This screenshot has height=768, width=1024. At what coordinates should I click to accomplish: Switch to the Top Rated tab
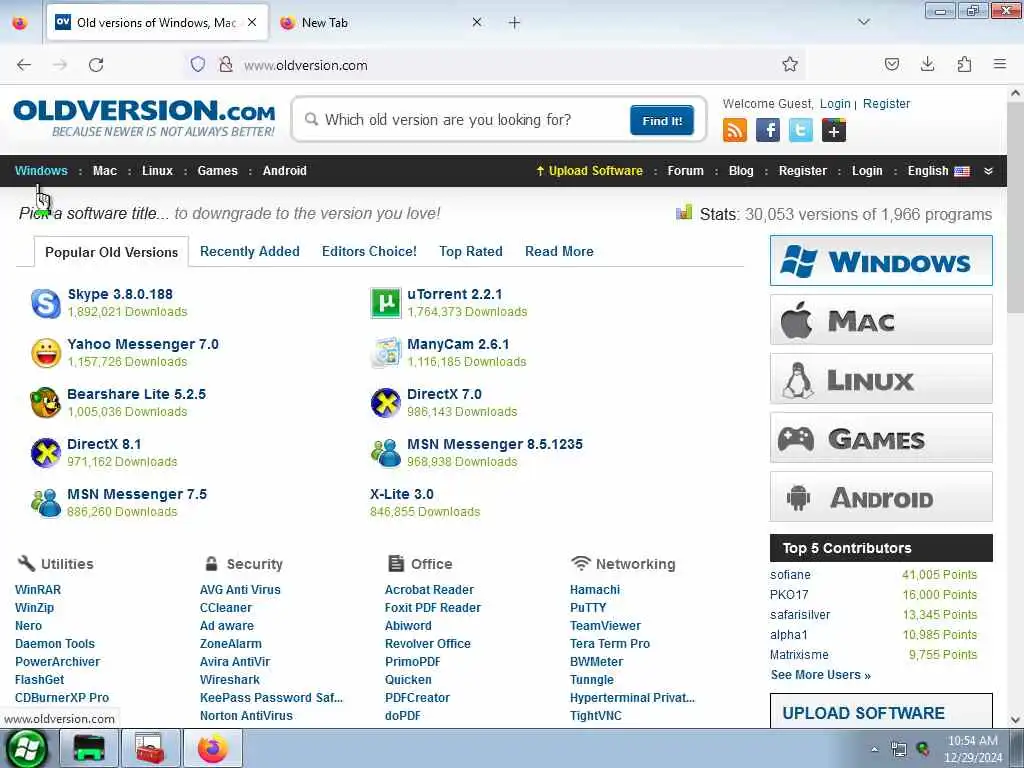pyautogui.click(x=471, y=251)
